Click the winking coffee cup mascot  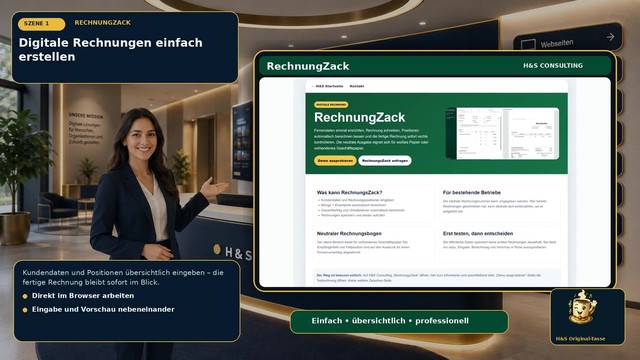582,307
